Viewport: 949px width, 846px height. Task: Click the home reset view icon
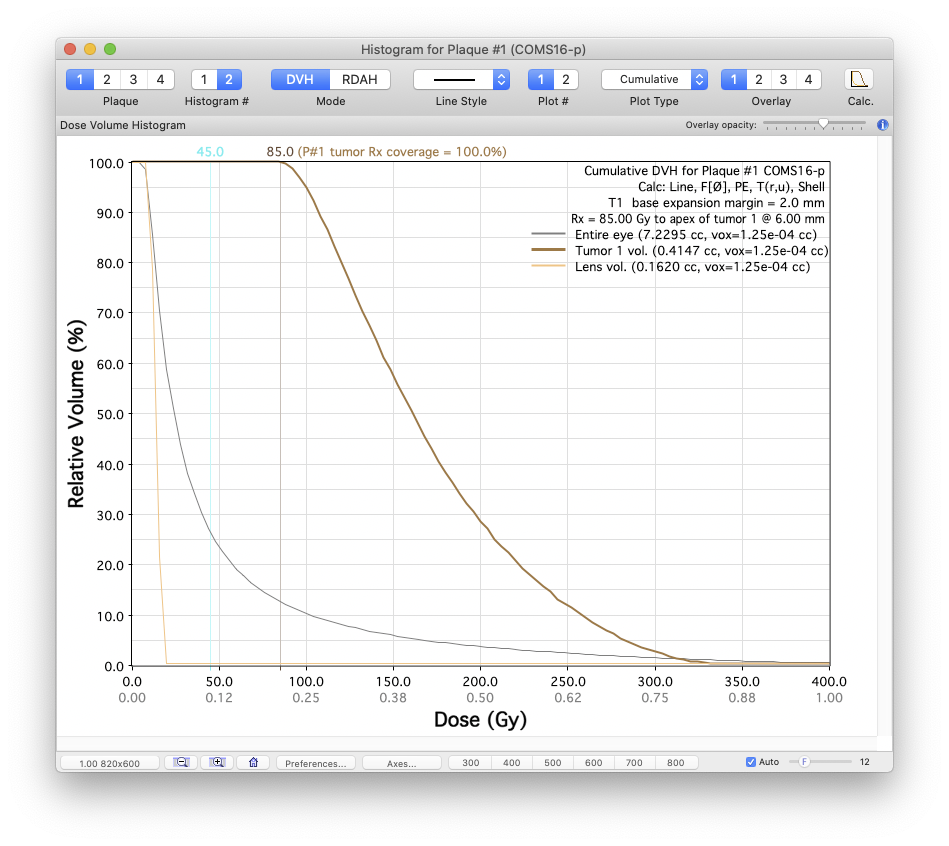pyautogui.click(x=254, y=762)
